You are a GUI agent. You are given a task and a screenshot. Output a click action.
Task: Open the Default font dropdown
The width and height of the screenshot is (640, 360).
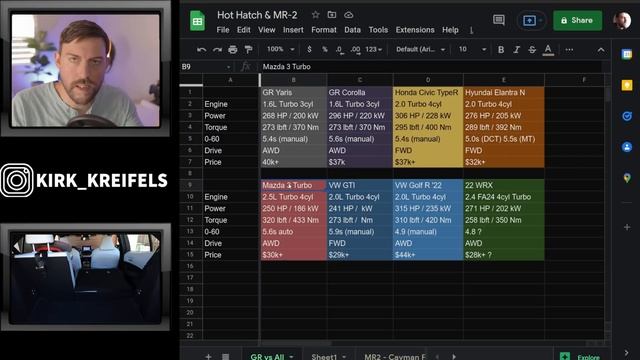pyautogui.click(x=420, y=49)
